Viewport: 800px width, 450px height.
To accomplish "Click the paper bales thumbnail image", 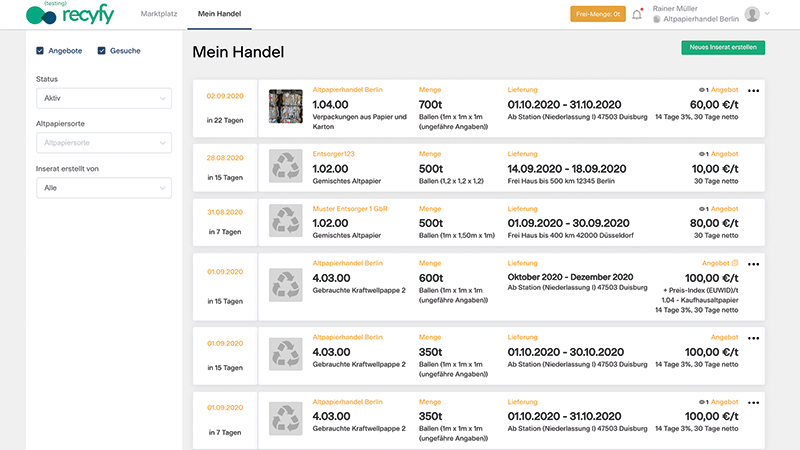I will coord(285,106).
